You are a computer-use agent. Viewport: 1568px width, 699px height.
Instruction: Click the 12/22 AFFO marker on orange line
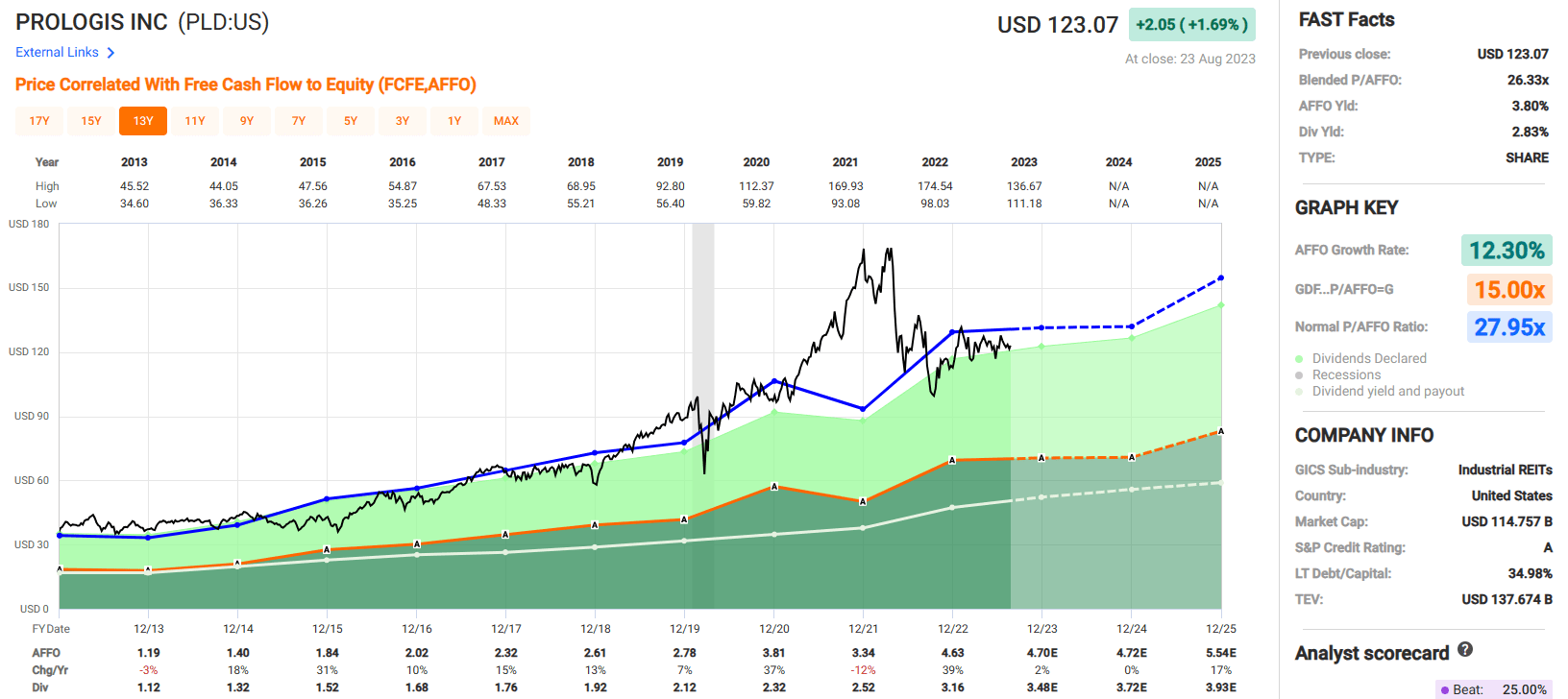point(952,461)
